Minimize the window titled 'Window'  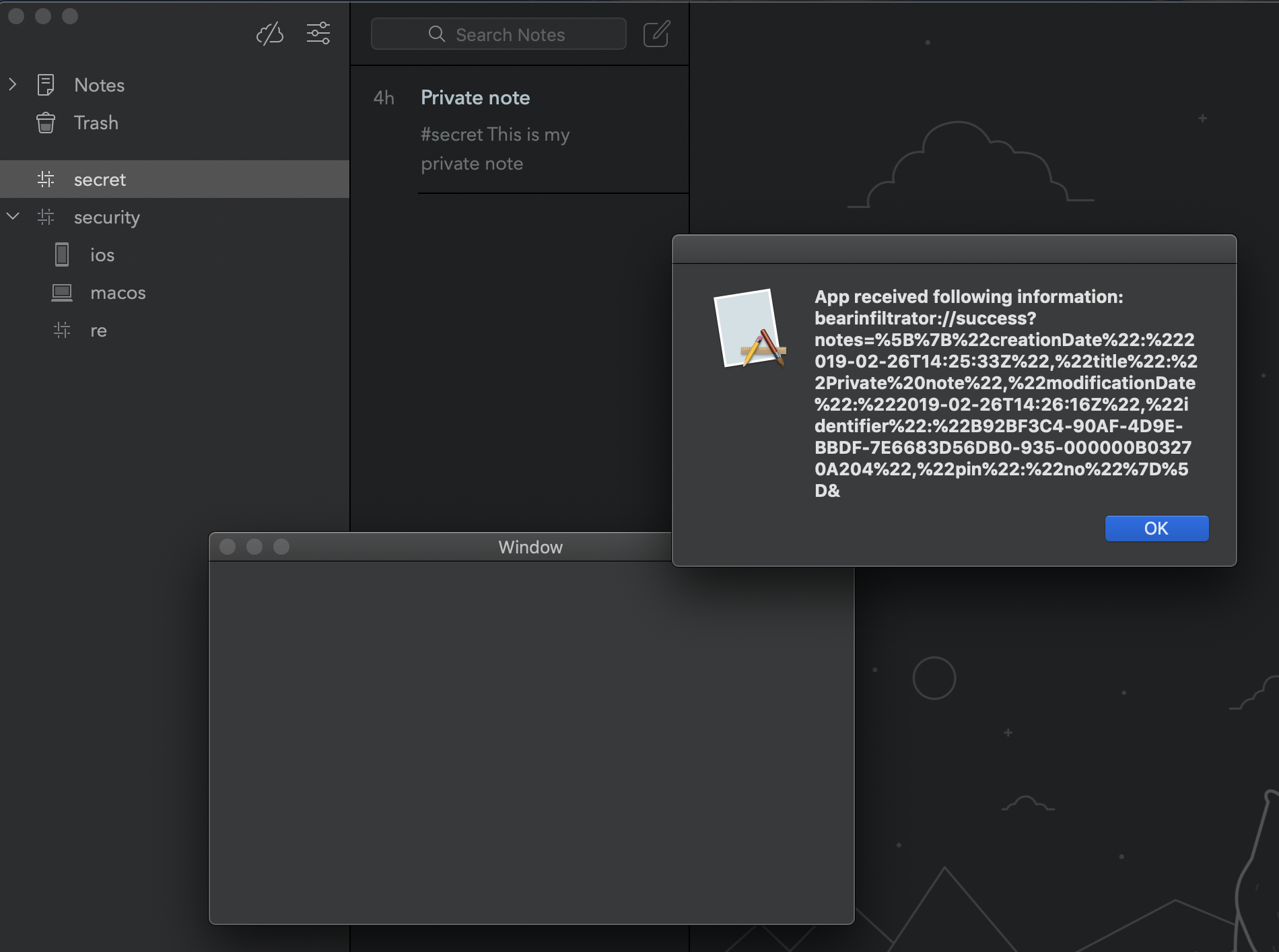[x=254, y=547]
